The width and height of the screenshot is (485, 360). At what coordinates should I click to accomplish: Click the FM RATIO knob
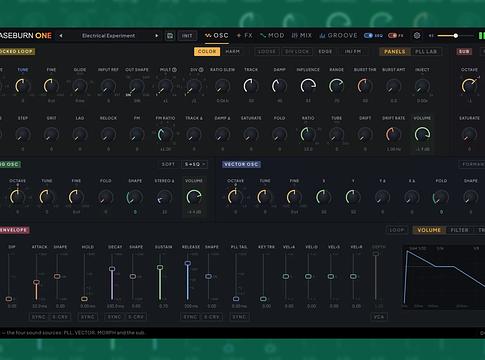point(165,134)
